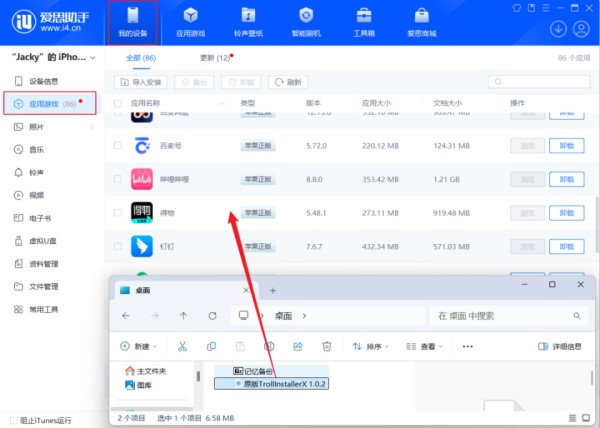Click the 导入安装 button
600x428 pixels.
click(x=141, y=82)
